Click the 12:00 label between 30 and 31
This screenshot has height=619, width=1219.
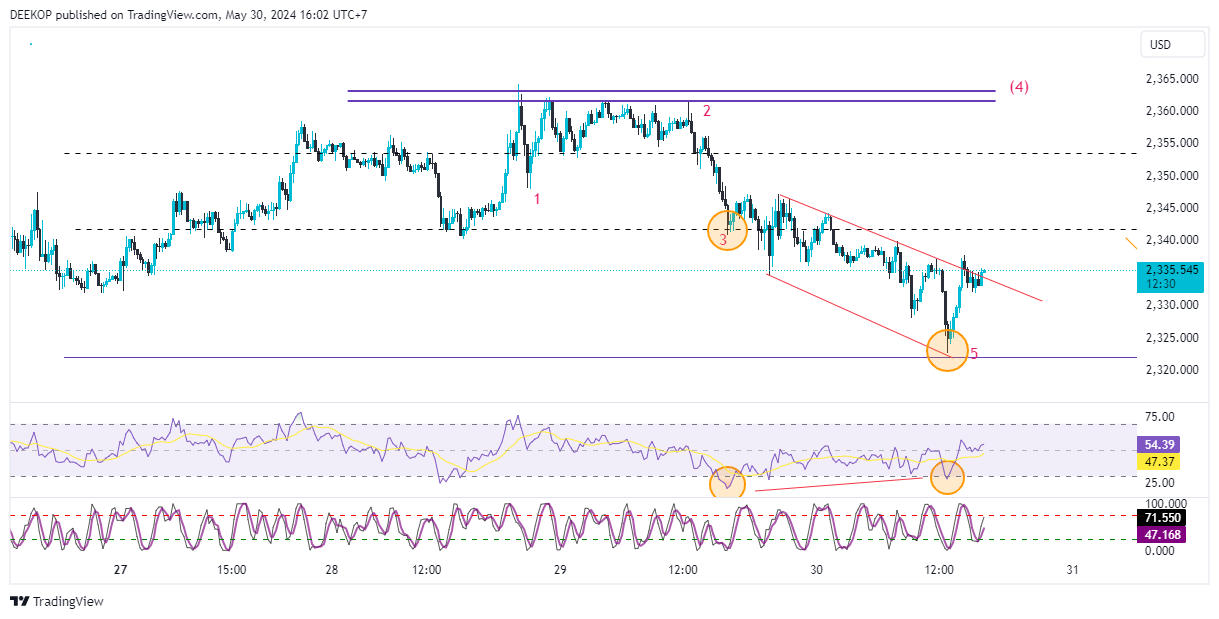(939, 570)
